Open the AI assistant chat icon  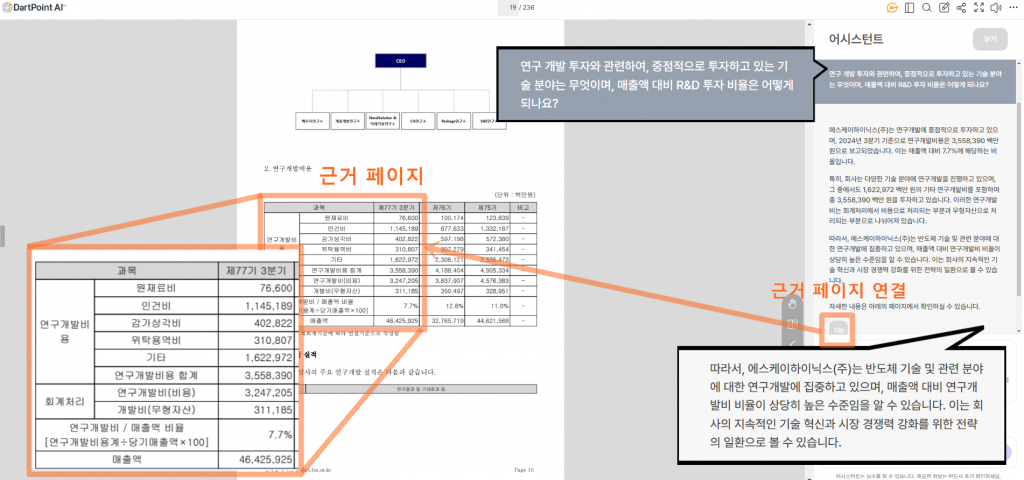[x=892, y=8]
